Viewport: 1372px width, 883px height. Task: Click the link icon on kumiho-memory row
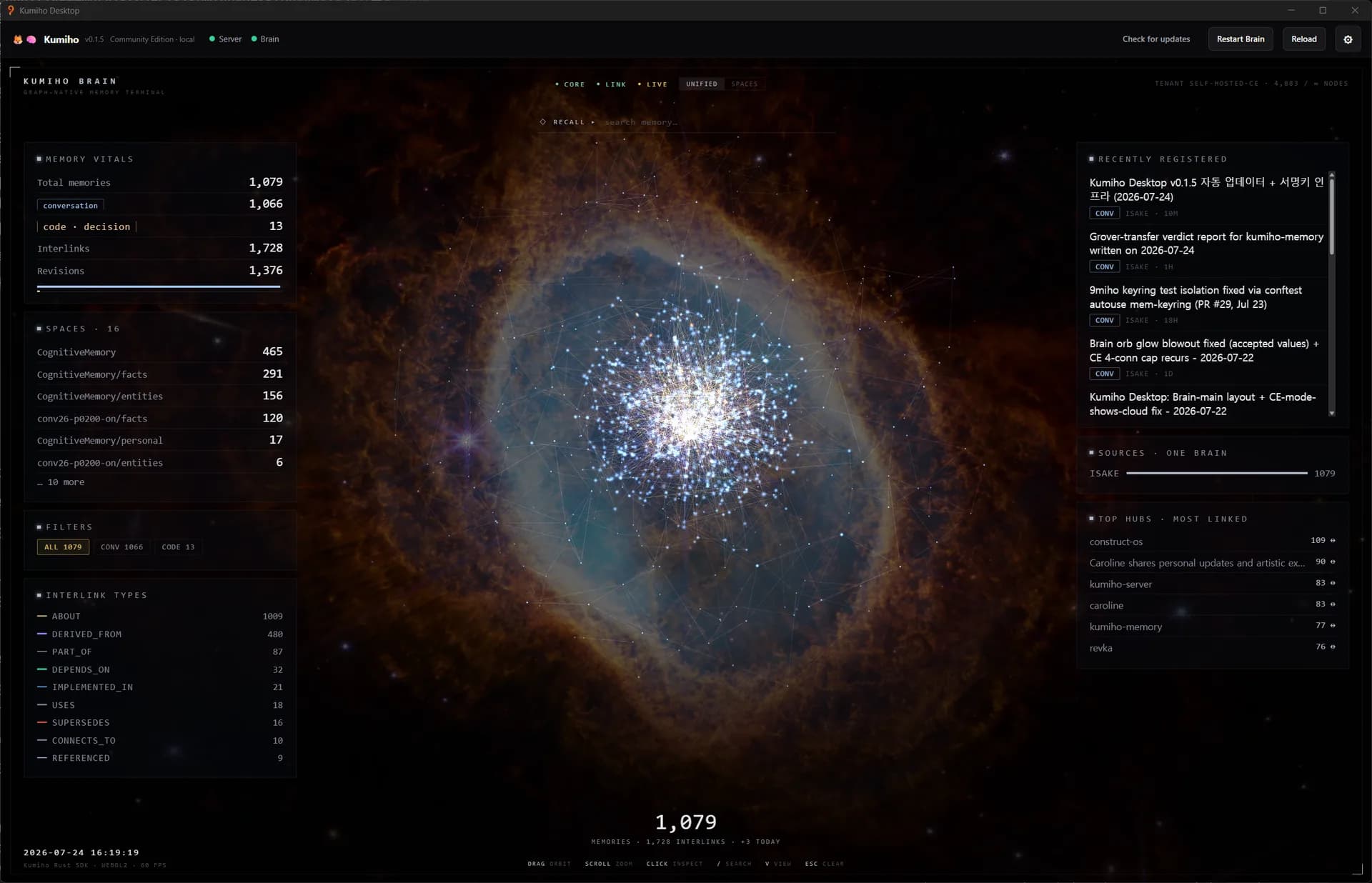1333,626
